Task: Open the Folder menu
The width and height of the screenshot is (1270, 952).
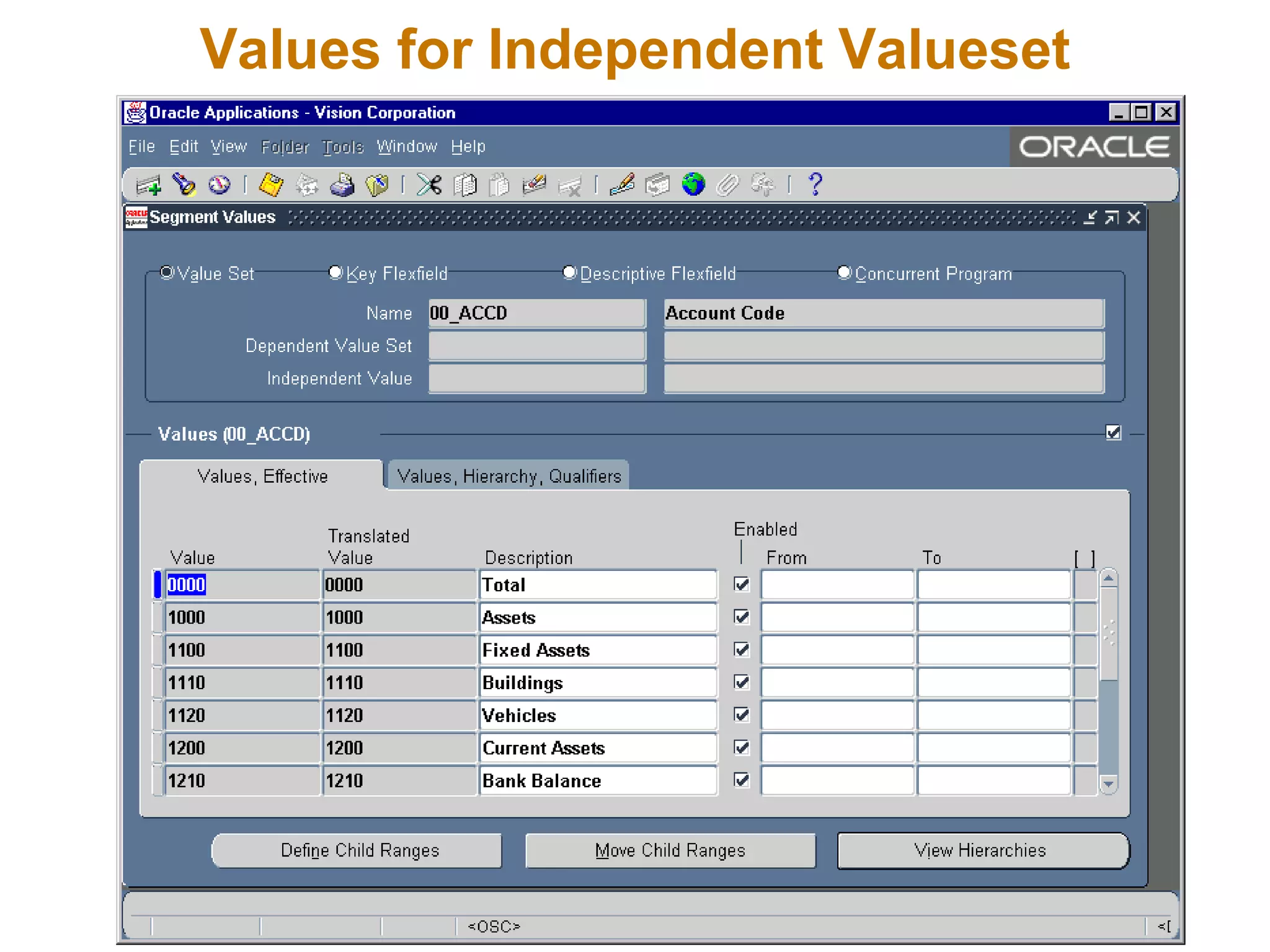Action: pyautogui.click(x=285, y=147)
